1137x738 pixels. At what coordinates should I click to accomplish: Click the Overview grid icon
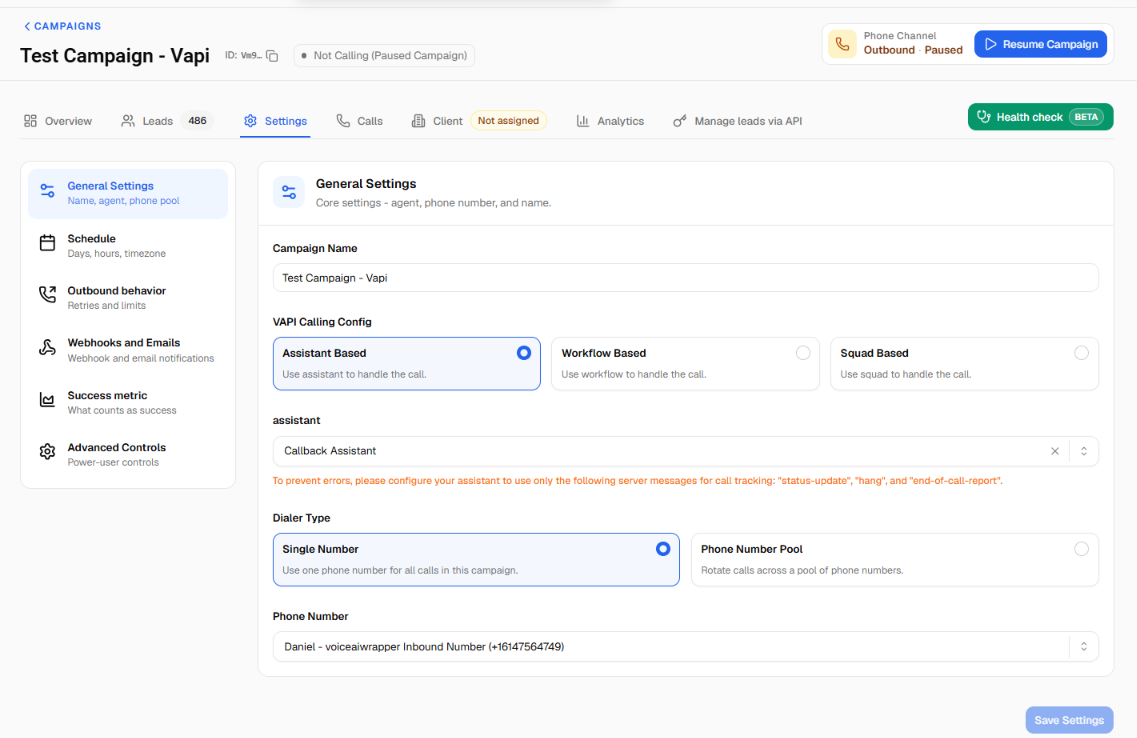pyautogui.click(x=30, y=121)
